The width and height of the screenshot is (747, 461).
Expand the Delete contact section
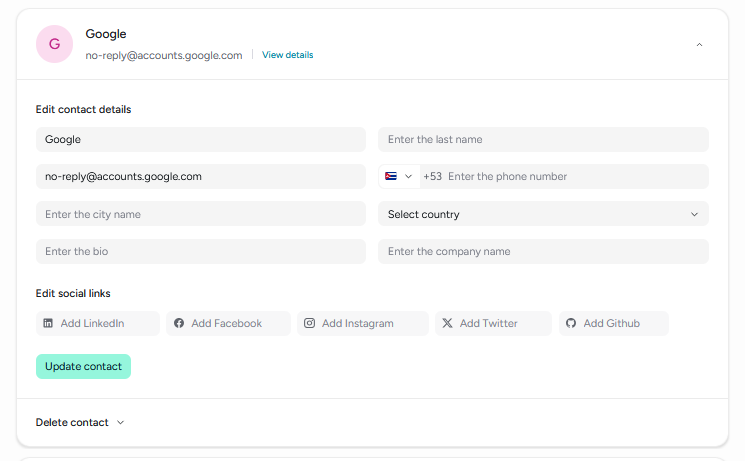(x=80, y=422)
